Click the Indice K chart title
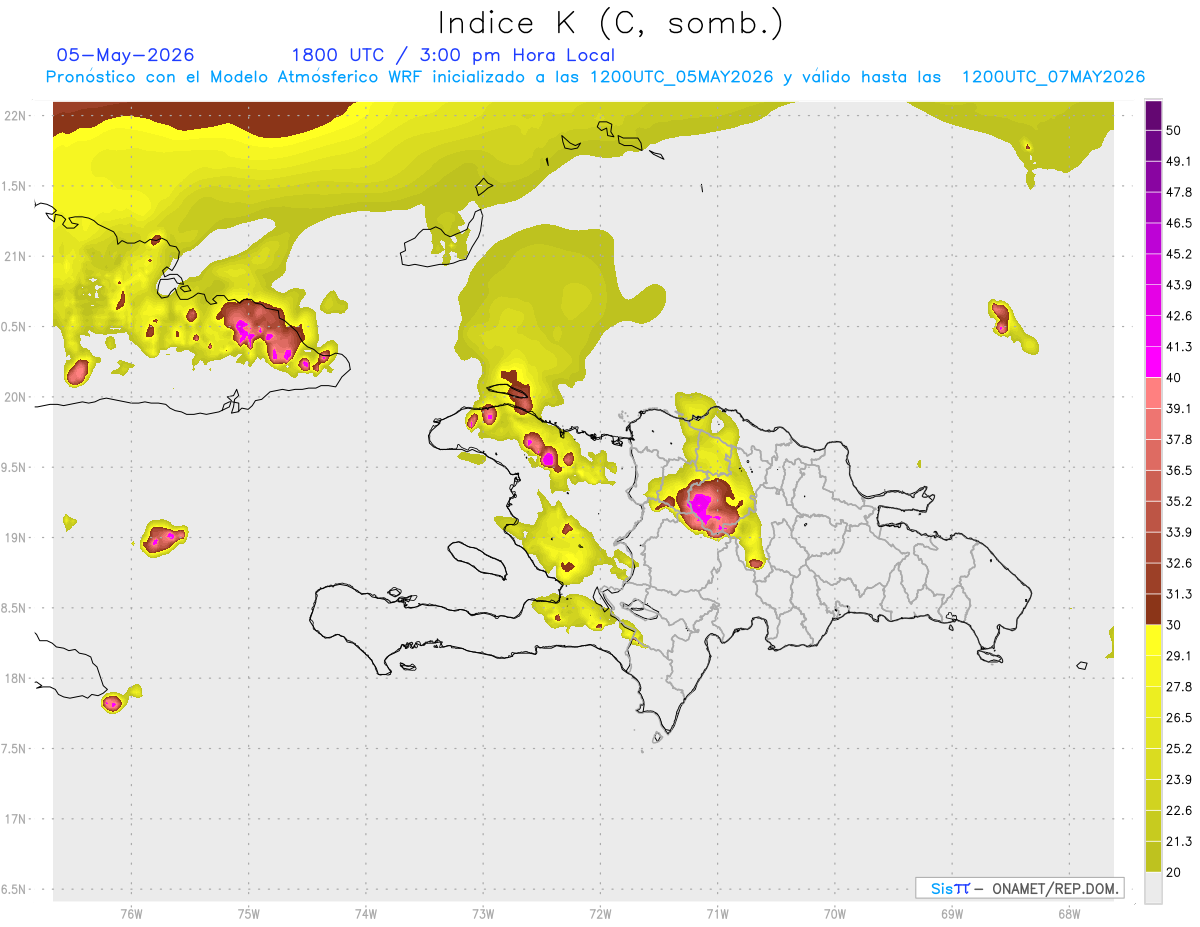The image size is (1200, 927). click(612, 23)
